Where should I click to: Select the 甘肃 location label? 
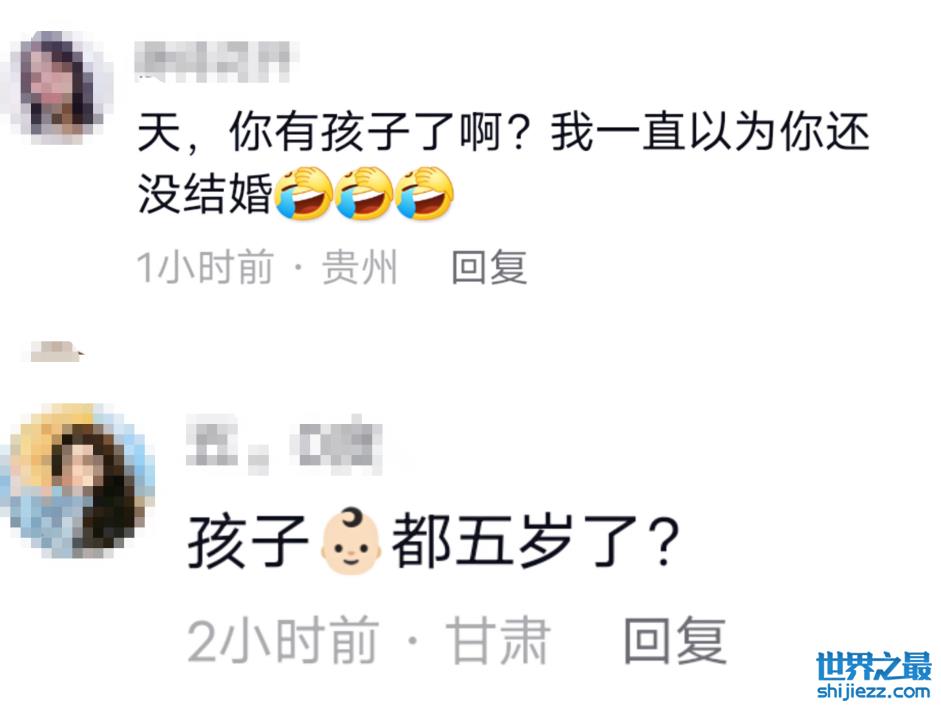[498, 641]
